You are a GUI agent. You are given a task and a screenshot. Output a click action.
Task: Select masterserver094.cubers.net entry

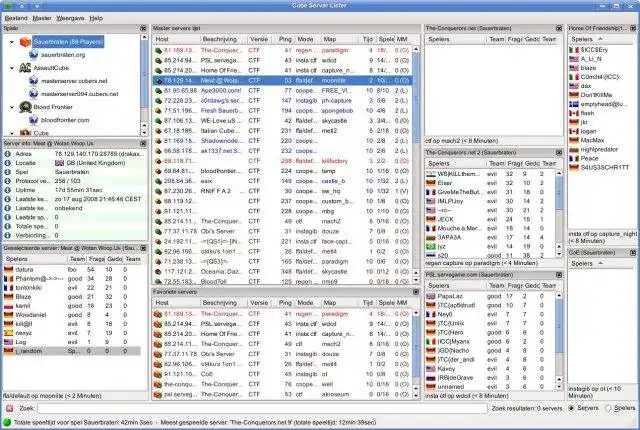tap(80, 94)
